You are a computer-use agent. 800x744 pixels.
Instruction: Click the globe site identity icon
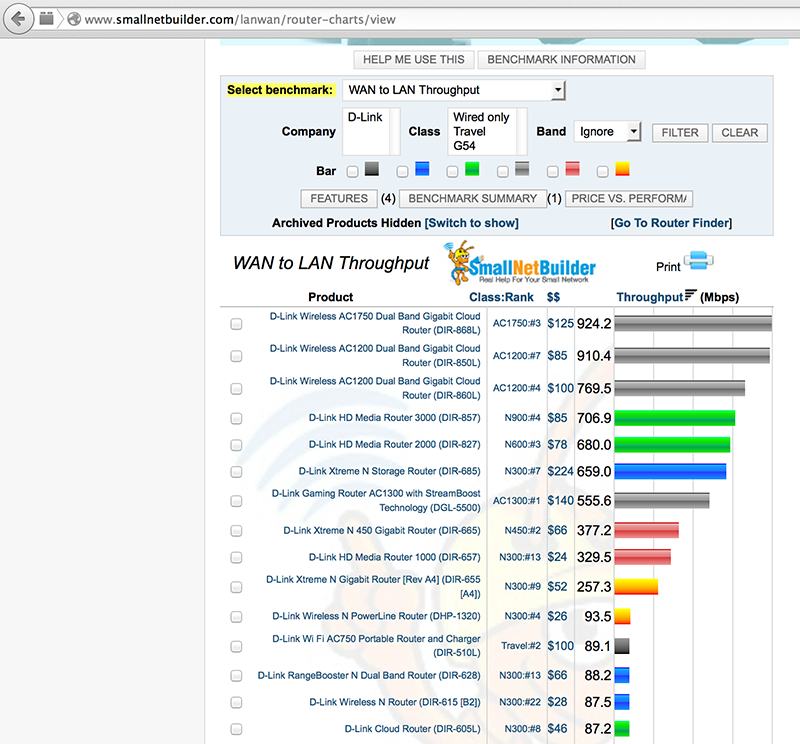click(x=73, y=19)
